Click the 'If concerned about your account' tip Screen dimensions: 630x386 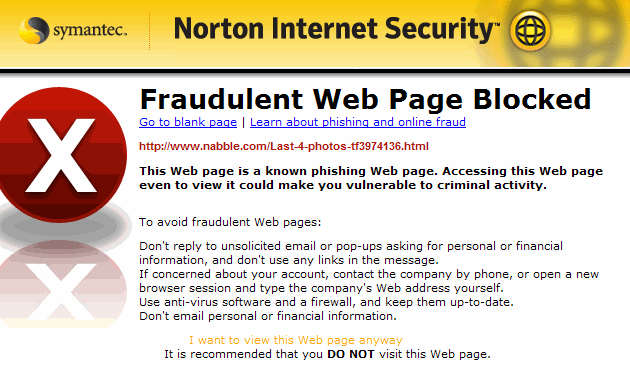369,281
